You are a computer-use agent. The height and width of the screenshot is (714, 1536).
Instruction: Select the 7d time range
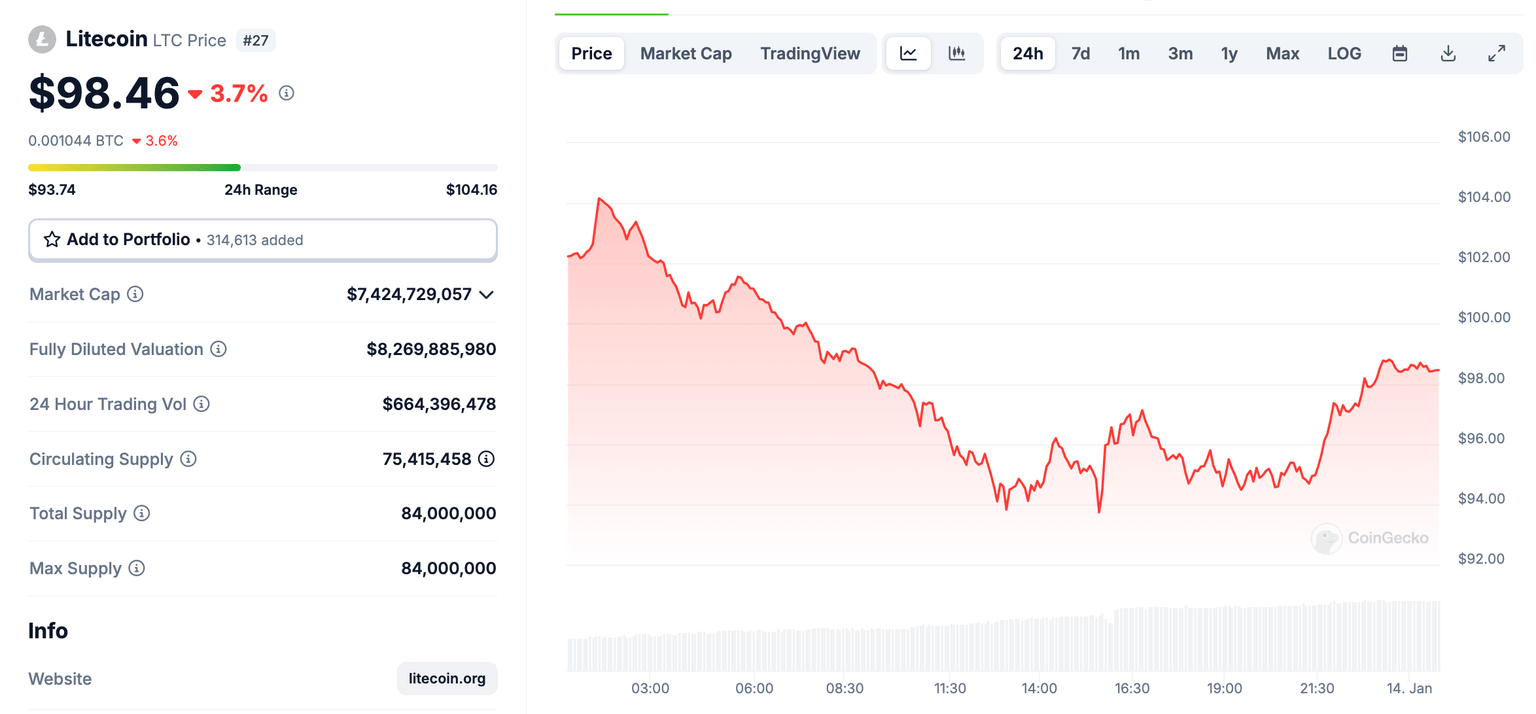(x=1081, y=54)
